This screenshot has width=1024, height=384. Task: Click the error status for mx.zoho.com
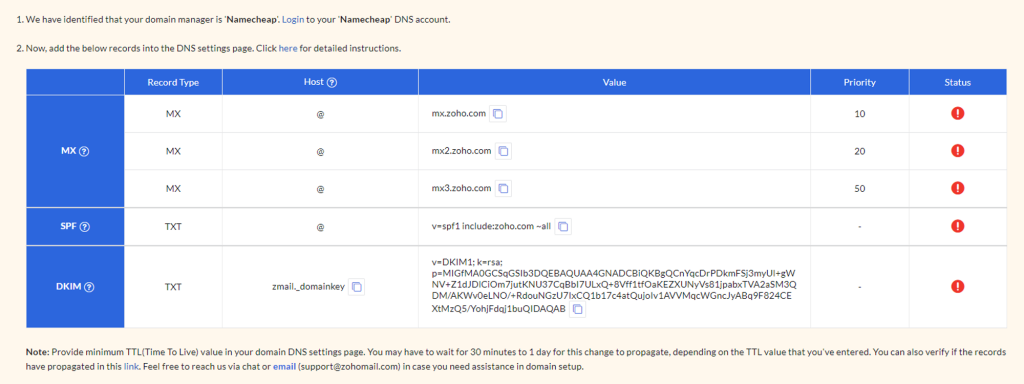coord(957,114)
